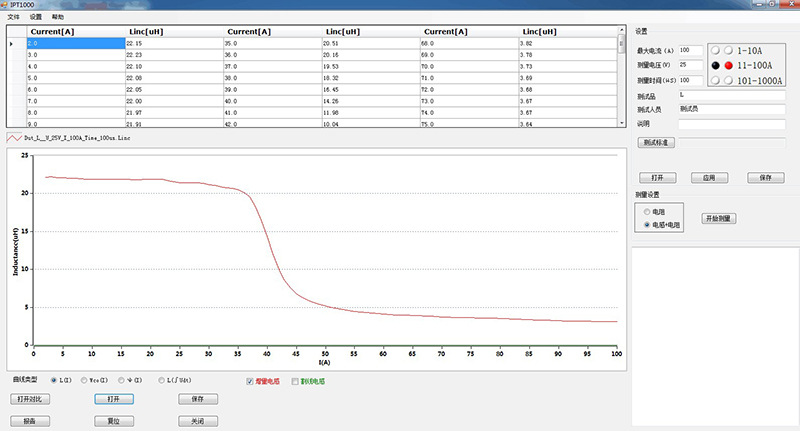Select table cell 3.82
The image size is (800, 431).
(x=568, y=43)
